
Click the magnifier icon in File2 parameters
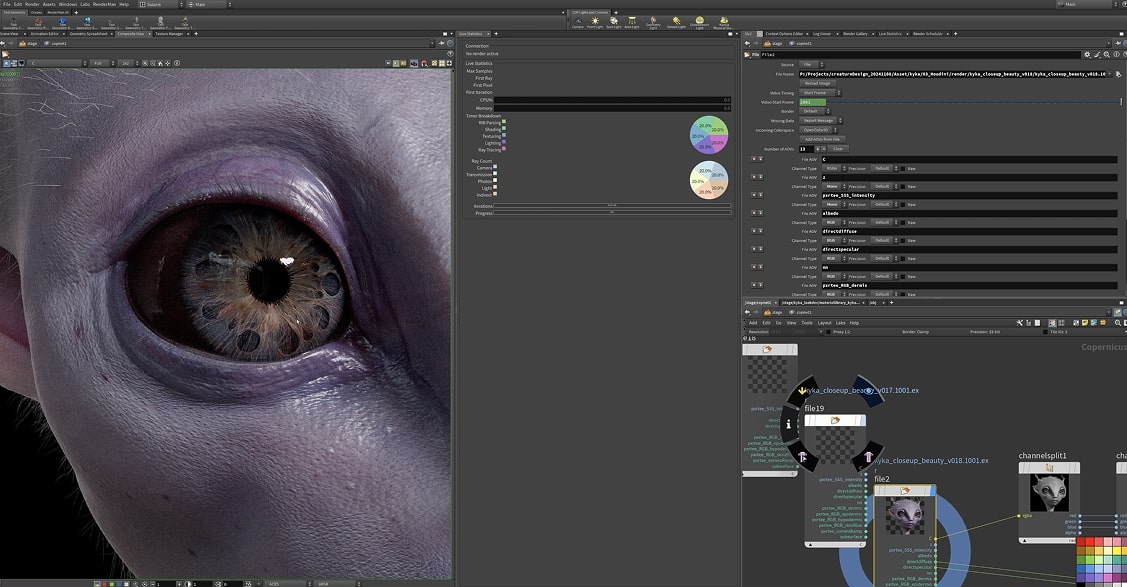[1107, 55]
